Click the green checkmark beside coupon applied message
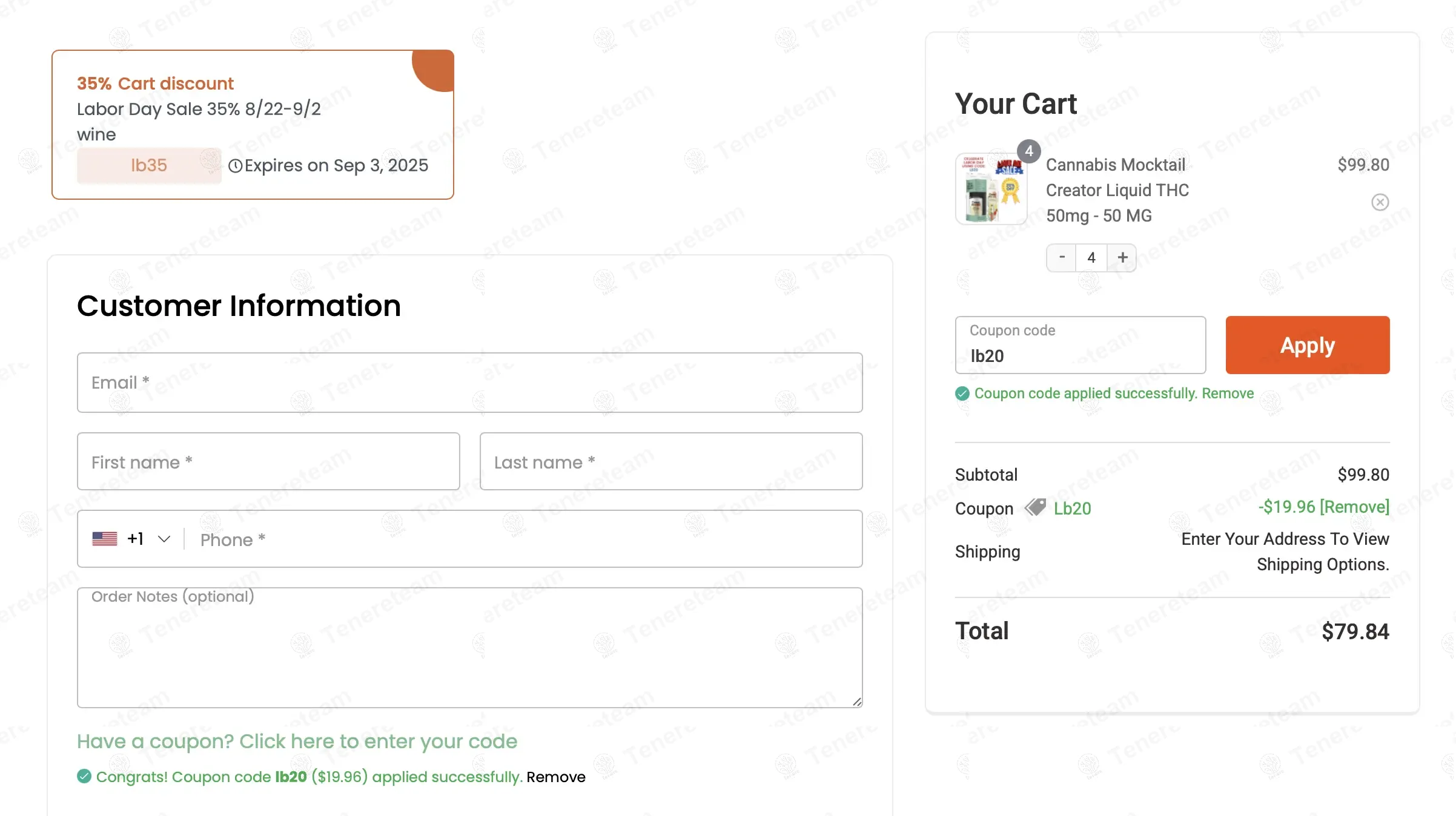Viewport: 1456px width, 816px height. click(962, 393)
